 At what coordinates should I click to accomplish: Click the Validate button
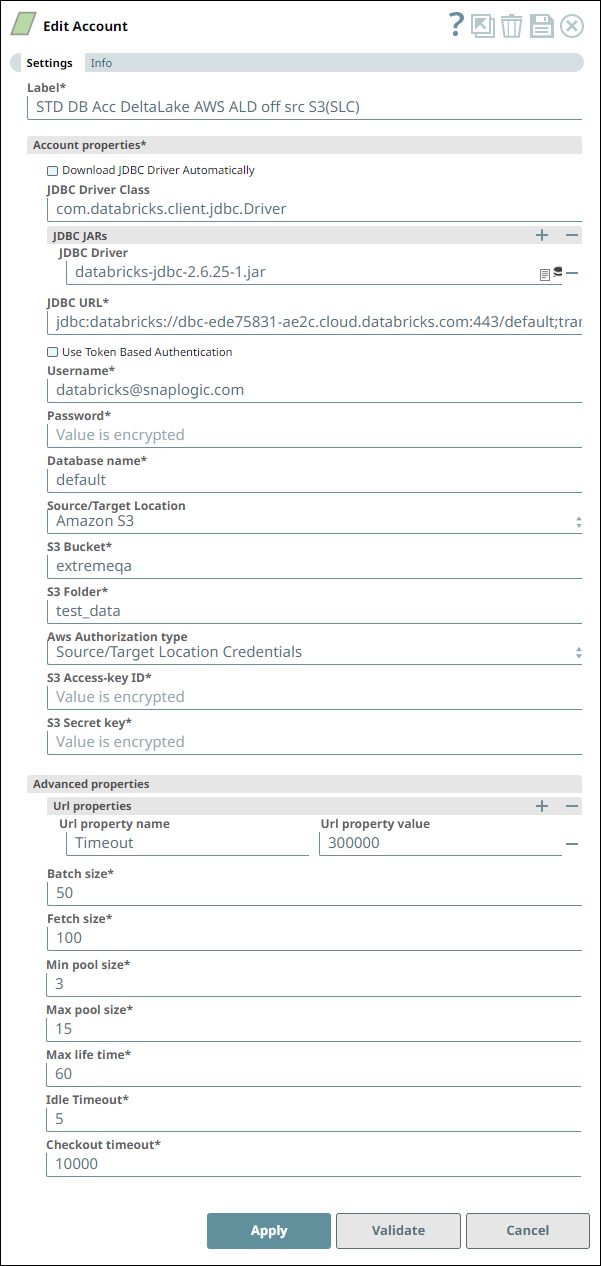(x=398, y=1231)
